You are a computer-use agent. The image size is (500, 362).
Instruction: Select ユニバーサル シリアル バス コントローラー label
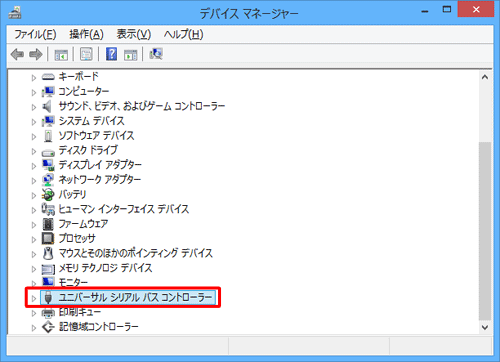[x=135, y=297]
